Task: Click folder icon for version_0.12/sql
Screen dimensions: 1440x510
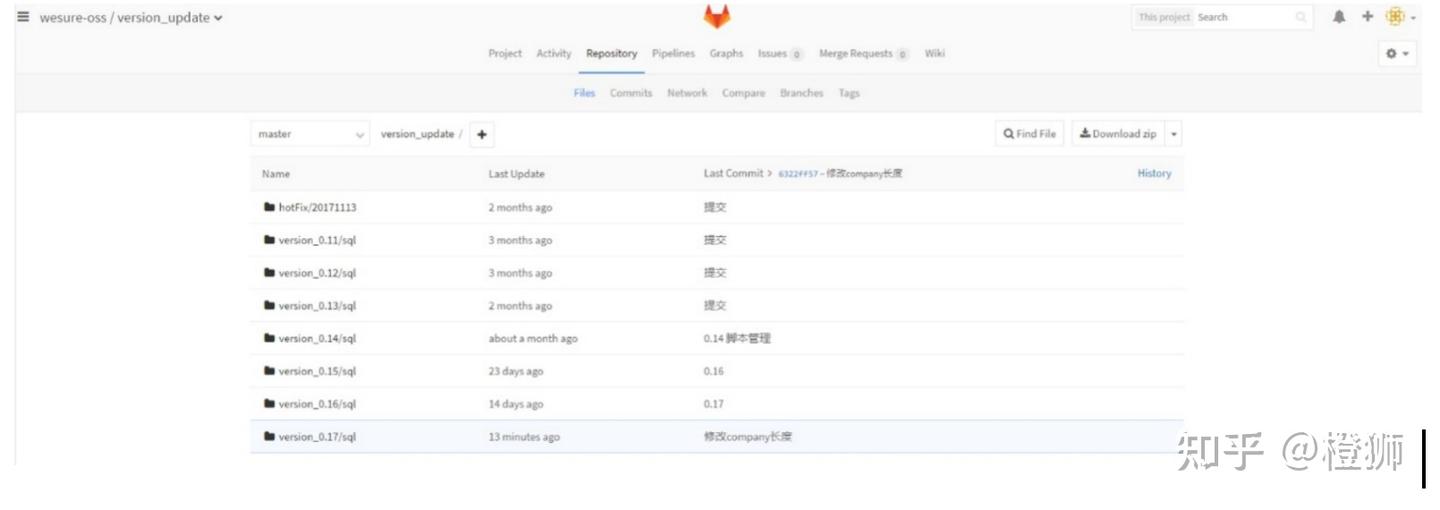Action: click(269, 273)
